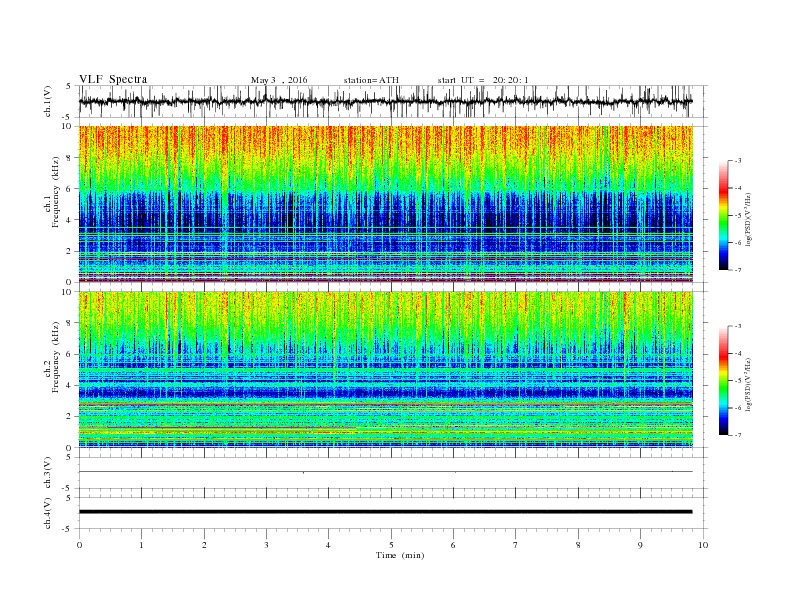Image resolution: width=792 pixels, height=612 pixels.
Task: Click inside the ch.1 spectrogram panel
Action: [x=385, y=204]
